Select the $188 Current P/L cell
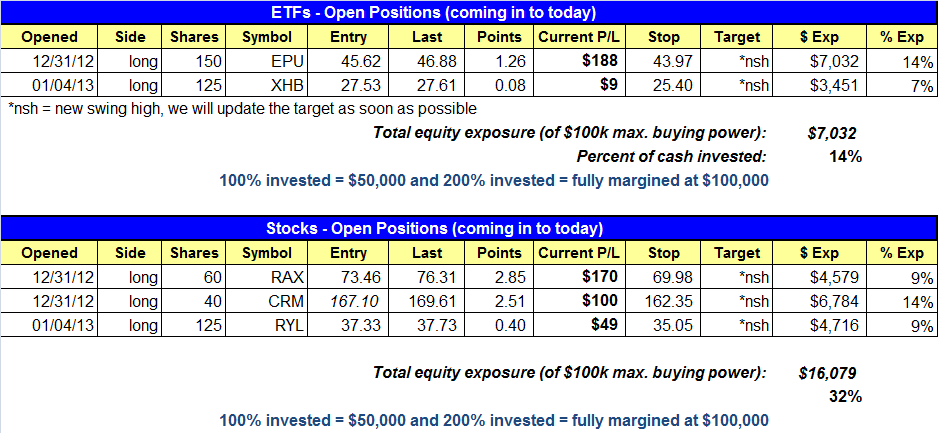 578,61
